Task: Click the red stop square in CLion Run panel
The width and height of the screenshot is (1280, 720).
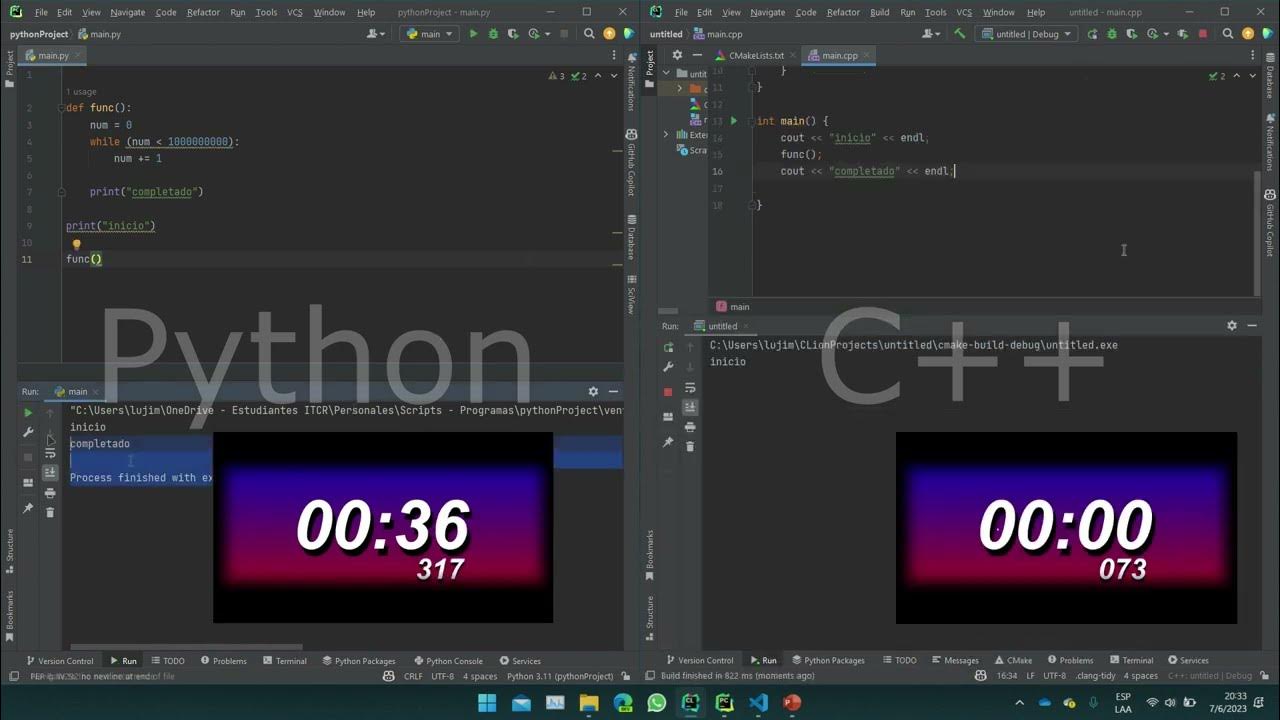Action: point(668,392)
